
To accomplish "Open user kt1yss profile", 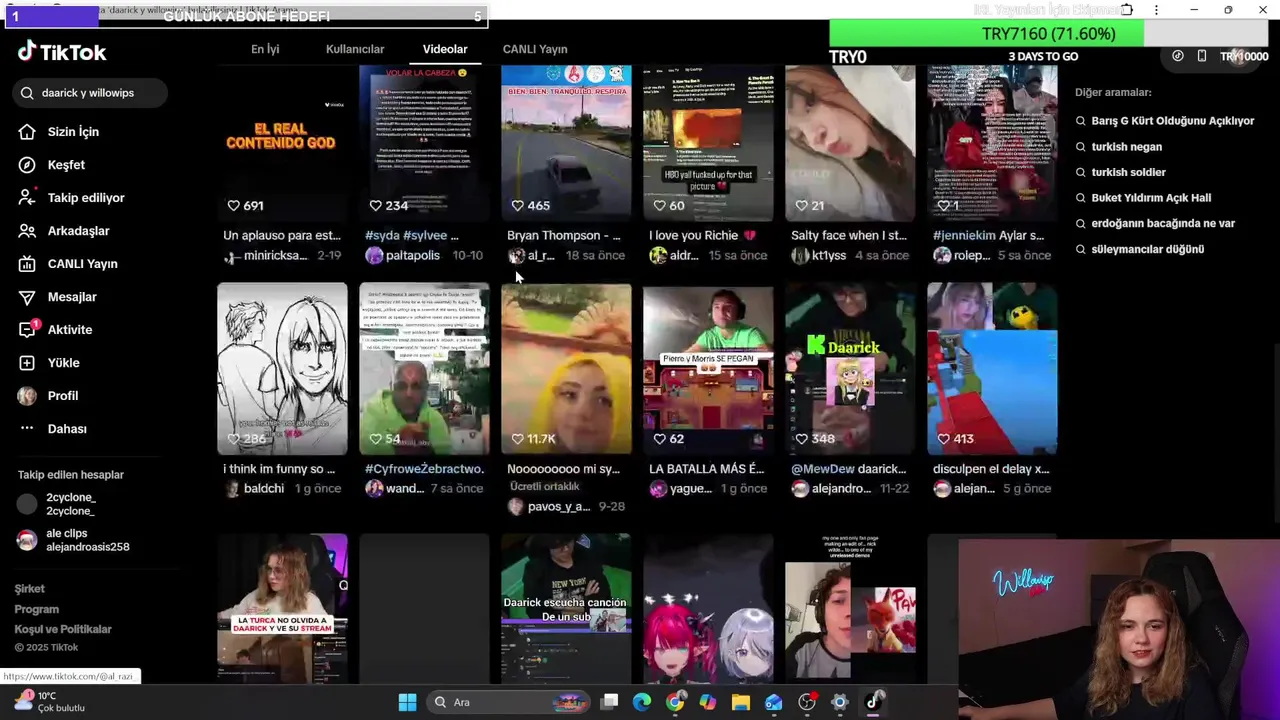I will pyautogui.click(x=820, y=256).
